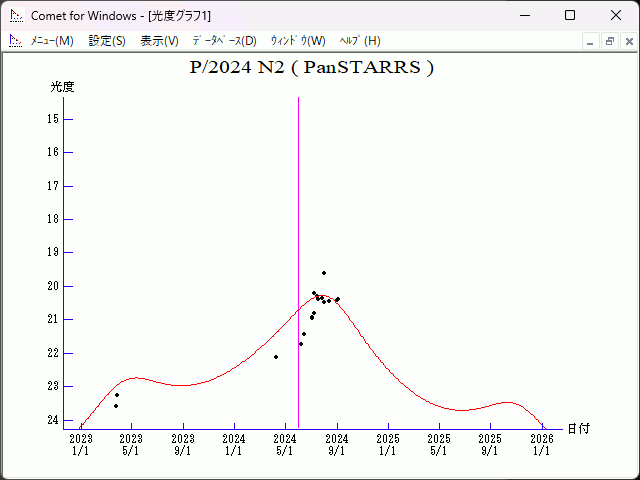Maximize the Comet for Windows window
The height and width of the screenshot is (480, 640).
click(569, 15)
